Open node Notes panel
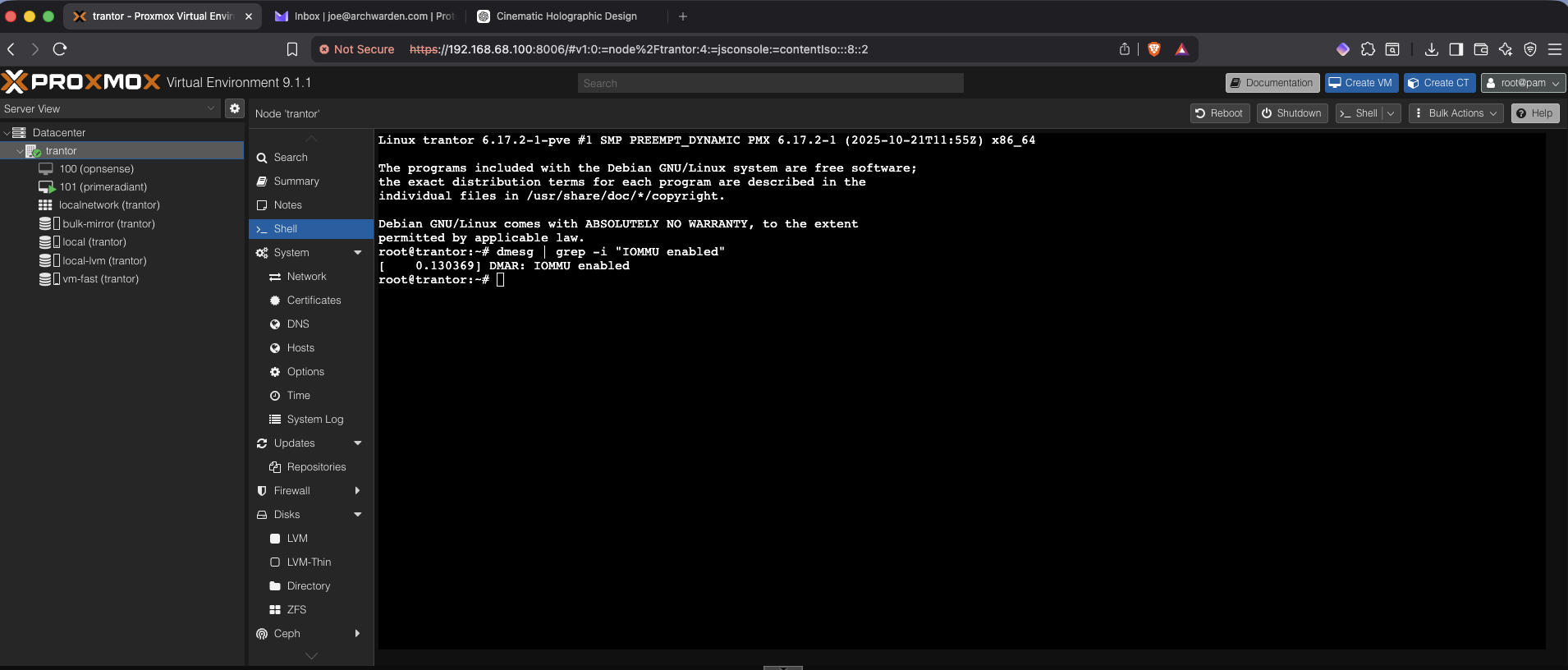1568x670 pixels. pyautogui.click(x=288, y=204)
